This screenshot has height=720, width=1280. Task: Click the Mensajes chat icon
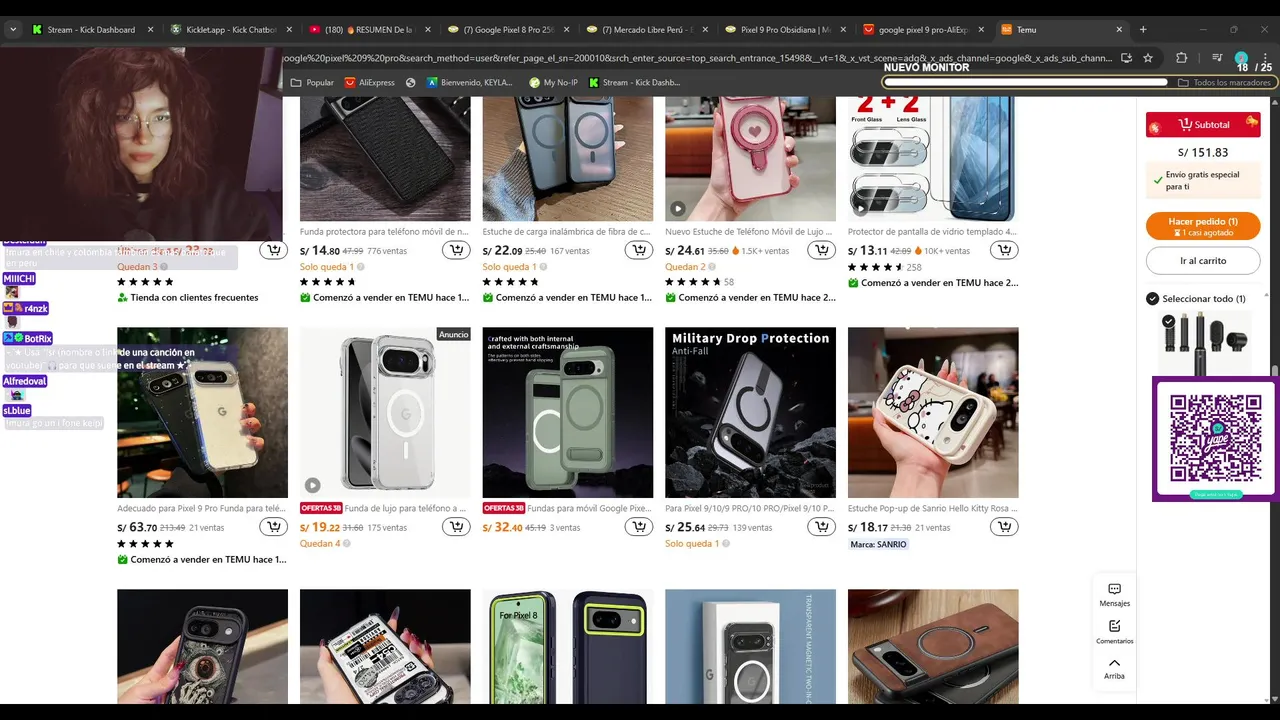point(1114,594)
